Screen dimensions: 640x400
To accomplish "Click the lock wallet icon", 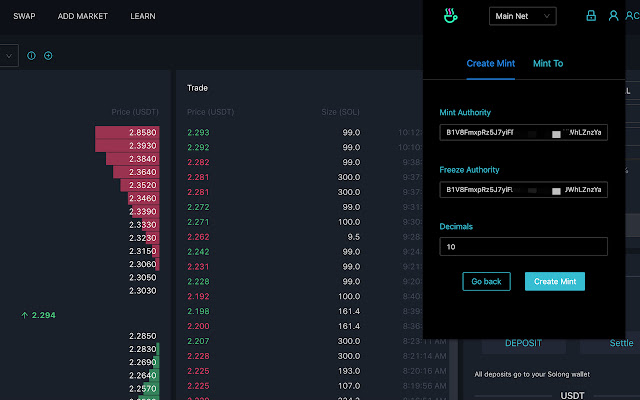I will click(591, 16).
